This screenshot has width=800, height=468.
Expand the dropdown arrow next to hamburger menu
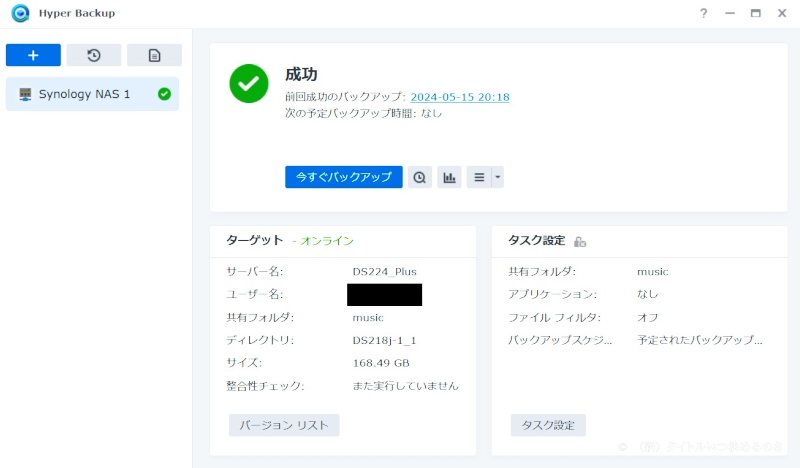(498, 177)
